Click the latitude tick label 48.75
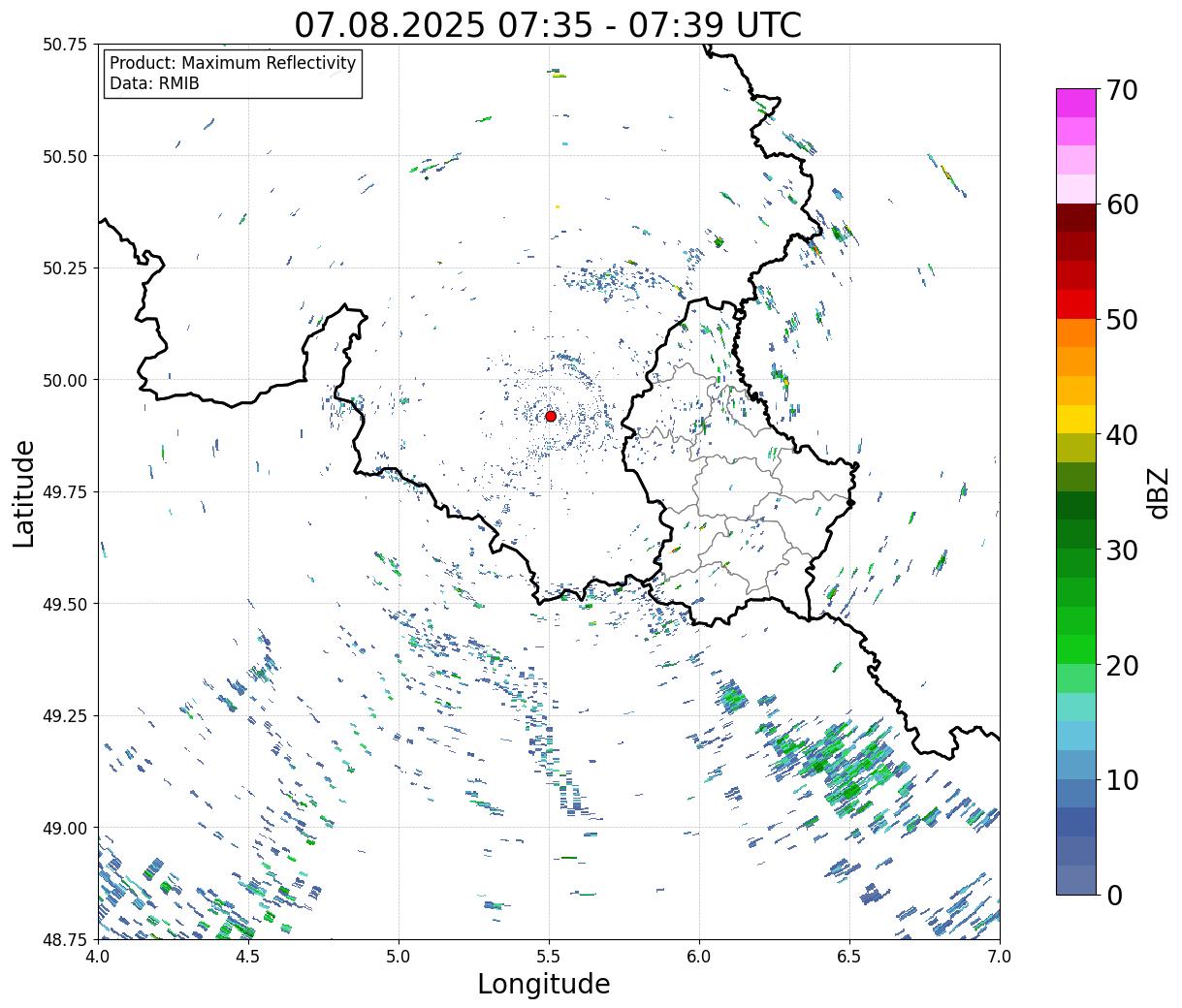Screen dimensions: 1182x1008 64,940
